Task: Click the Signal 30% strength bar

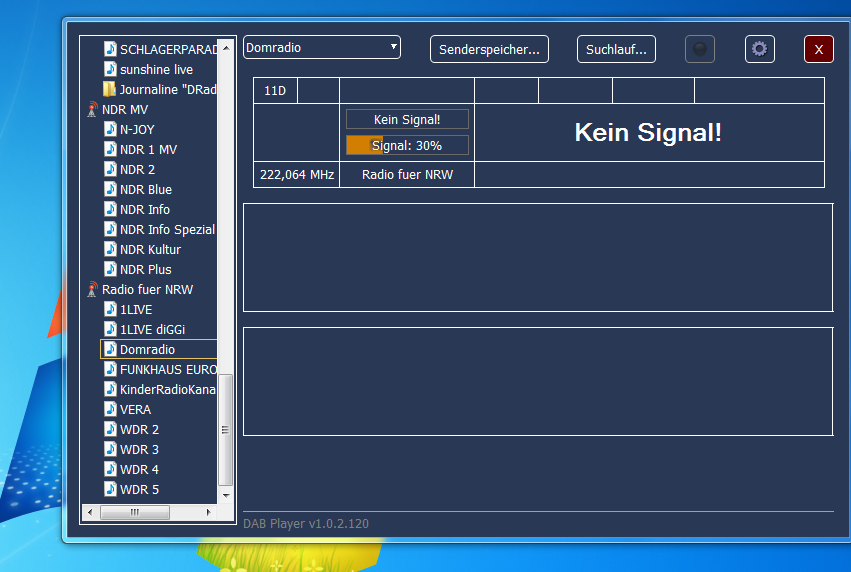Action: (407, 145)
